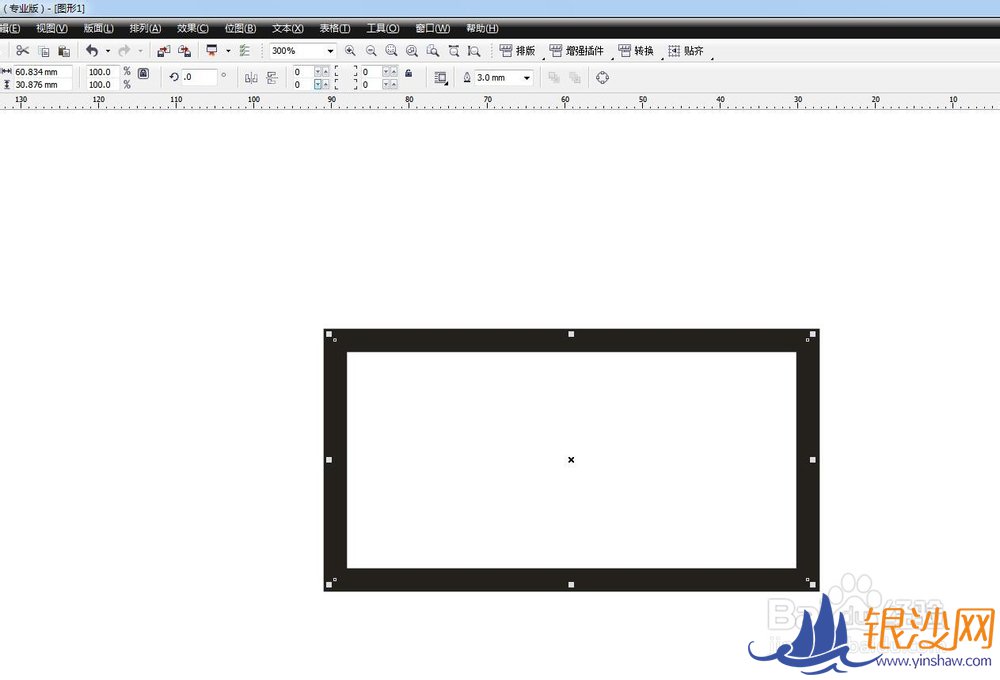Toggle the edit corners together lock

pos(408,73)
